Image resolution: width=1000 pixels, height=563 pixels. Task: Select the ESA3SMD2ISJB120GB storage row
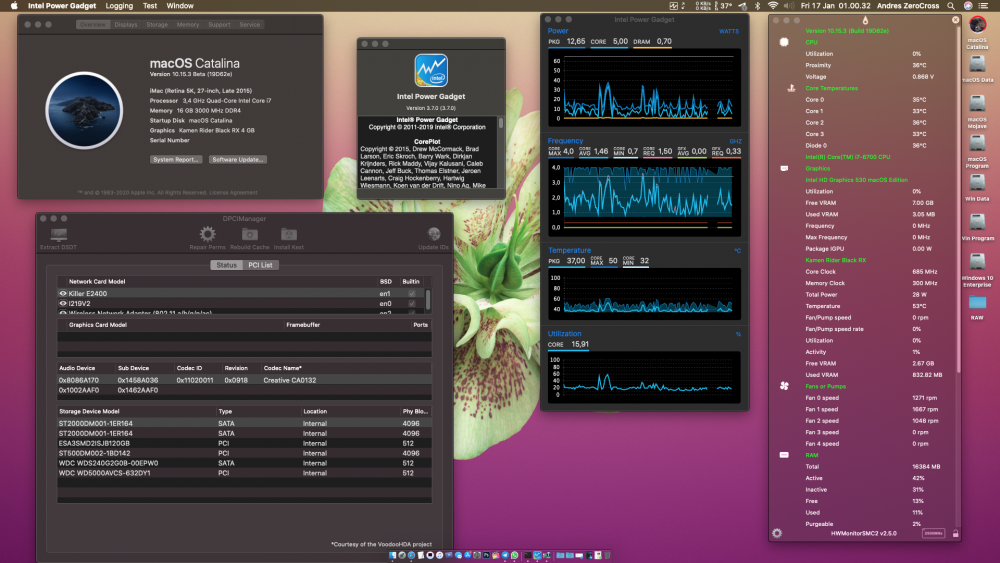[x=244, y=443]
